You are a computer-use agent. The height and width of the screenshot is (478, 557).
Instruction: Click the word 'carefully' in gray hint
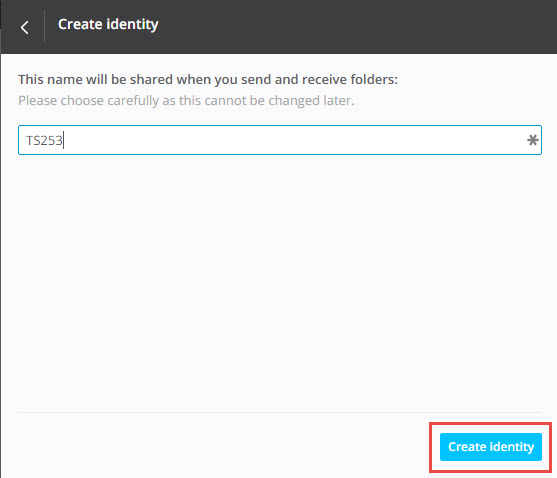tap(133, 101)
